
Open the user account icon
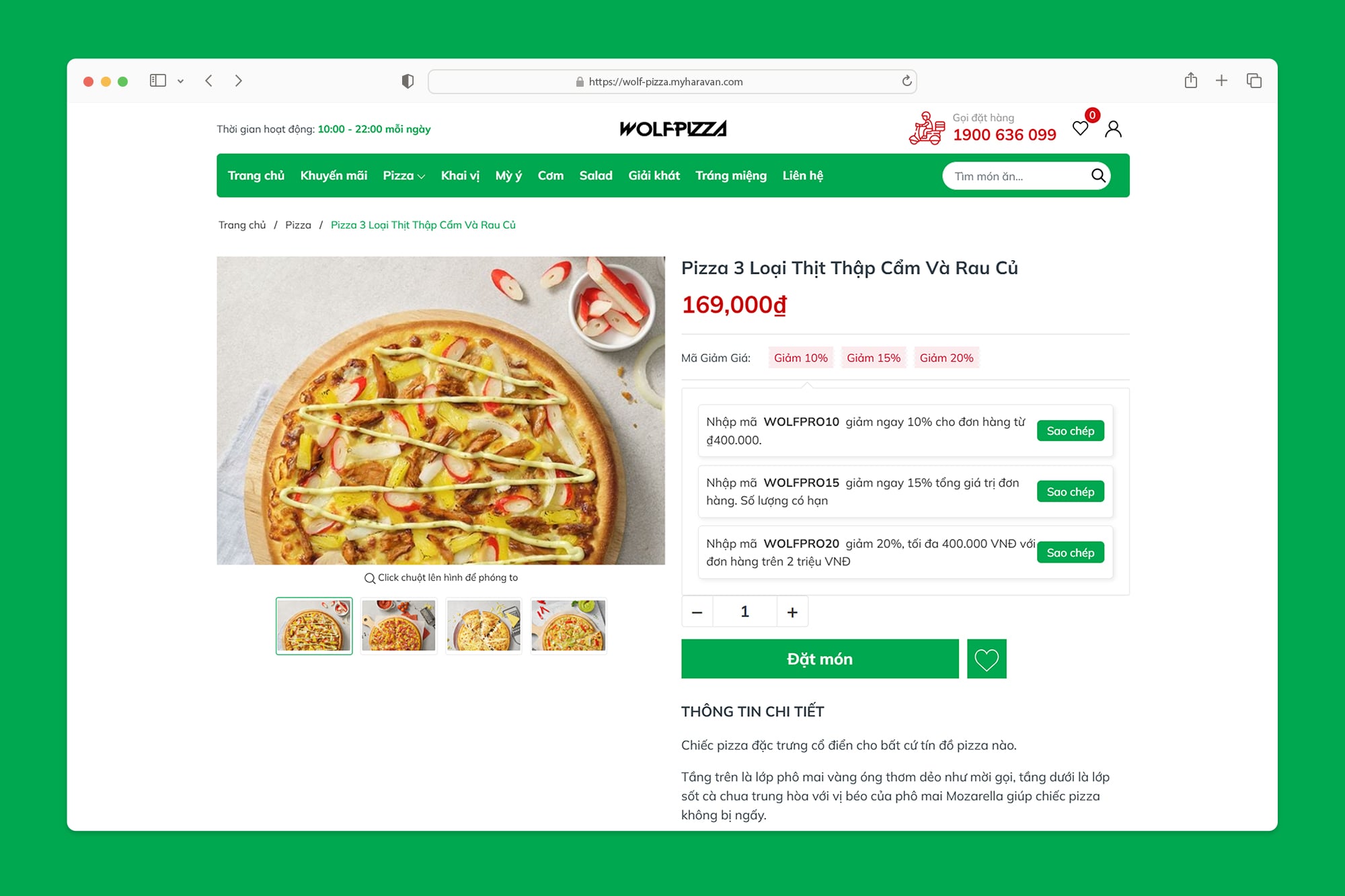[x=1114, y=128]
